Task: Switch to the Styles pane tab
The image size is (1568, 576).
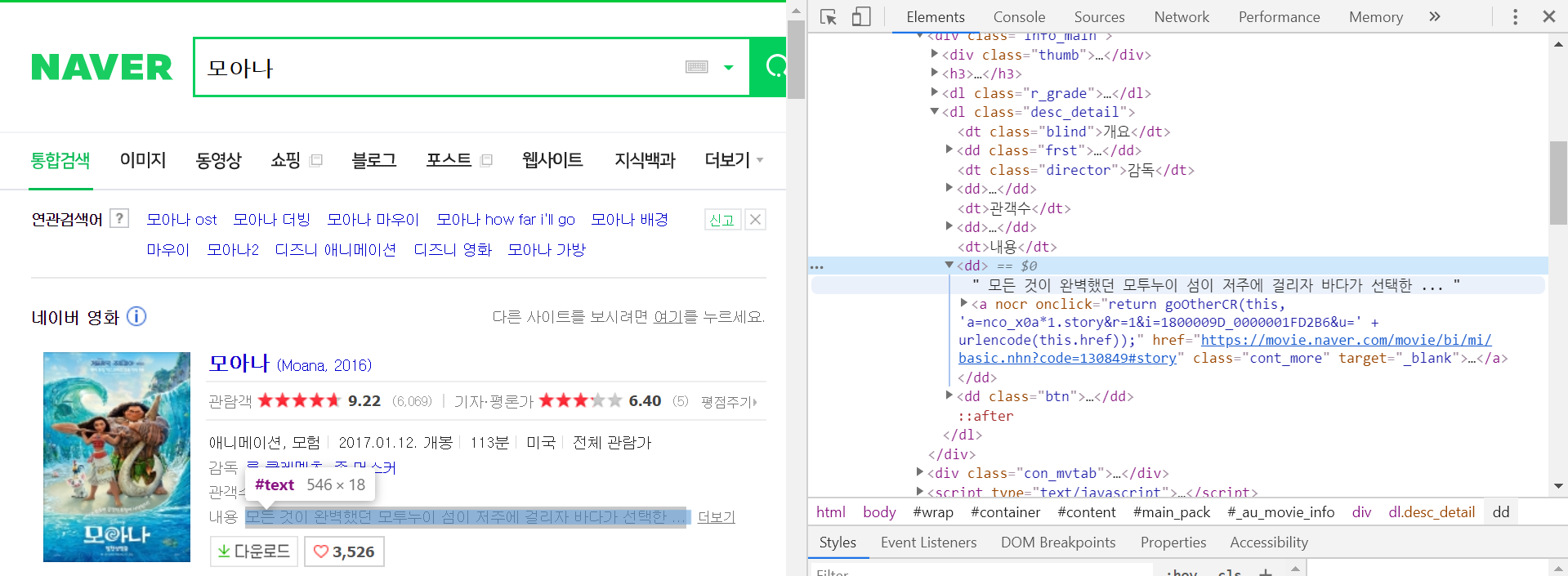Action: coord(838,543)
